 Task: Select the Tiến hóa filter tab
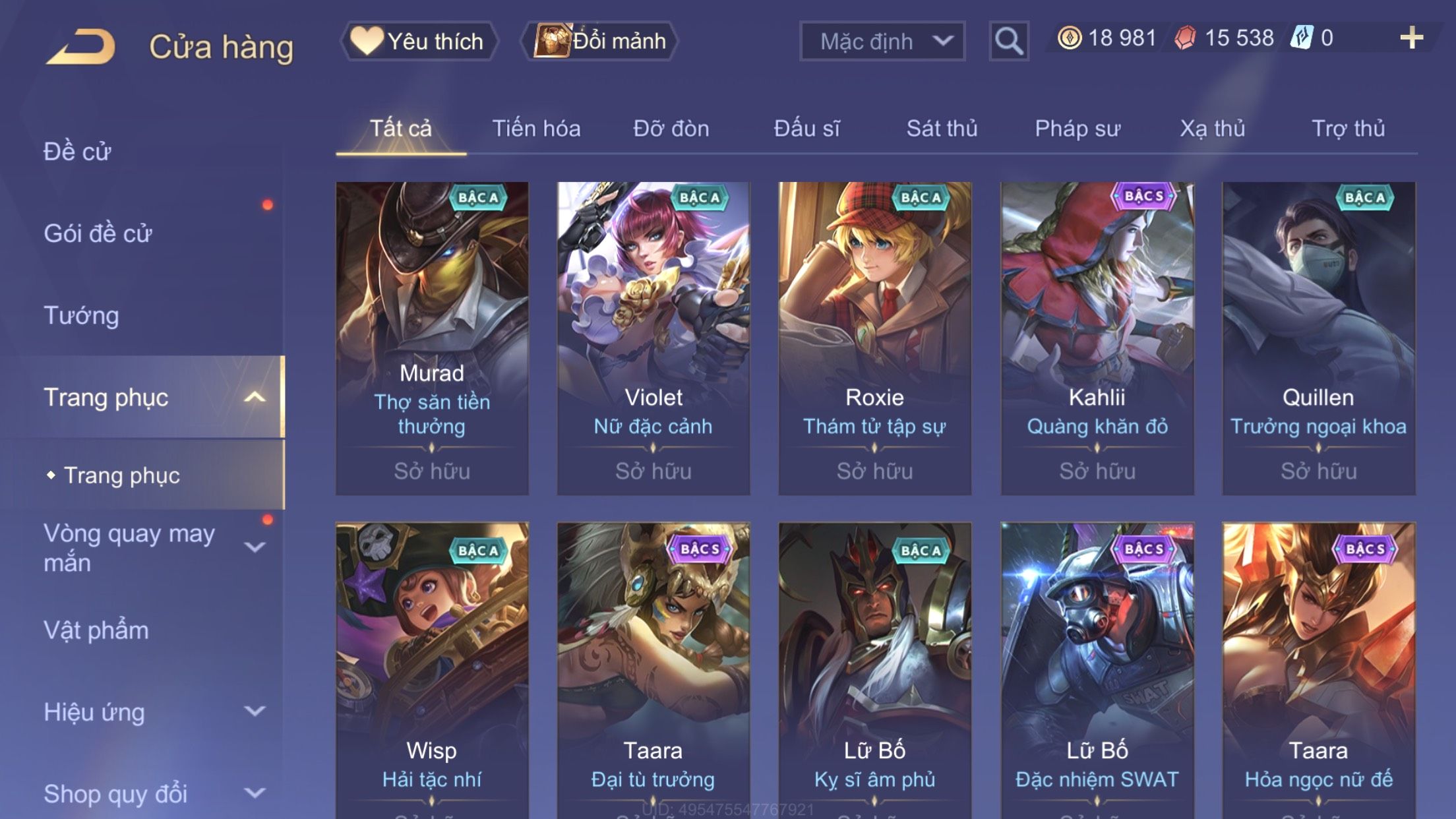coord(536,129)
